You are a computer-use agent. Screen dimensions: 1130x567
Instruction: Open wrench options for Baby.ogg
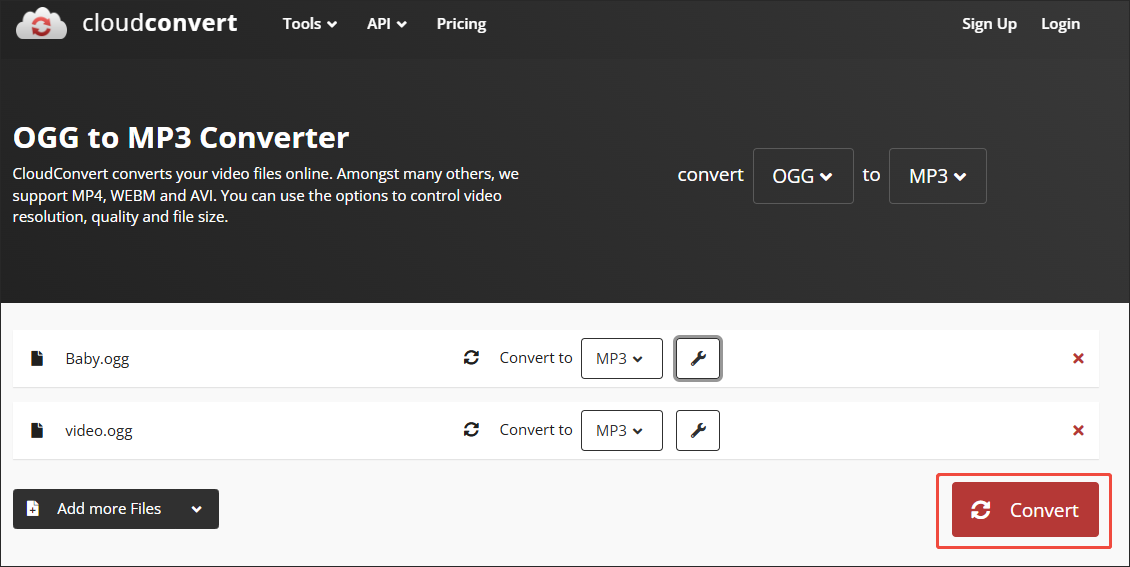(x=698, y=358)
